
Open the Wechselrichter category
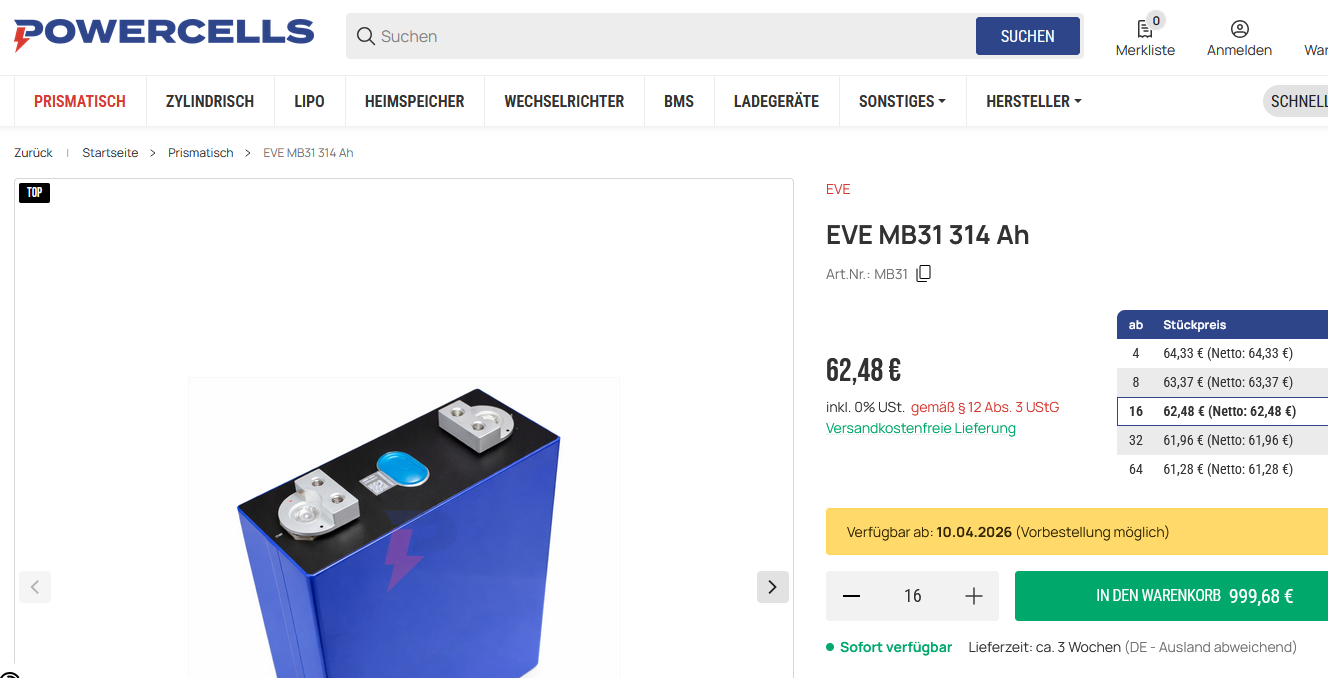(564, 101)
